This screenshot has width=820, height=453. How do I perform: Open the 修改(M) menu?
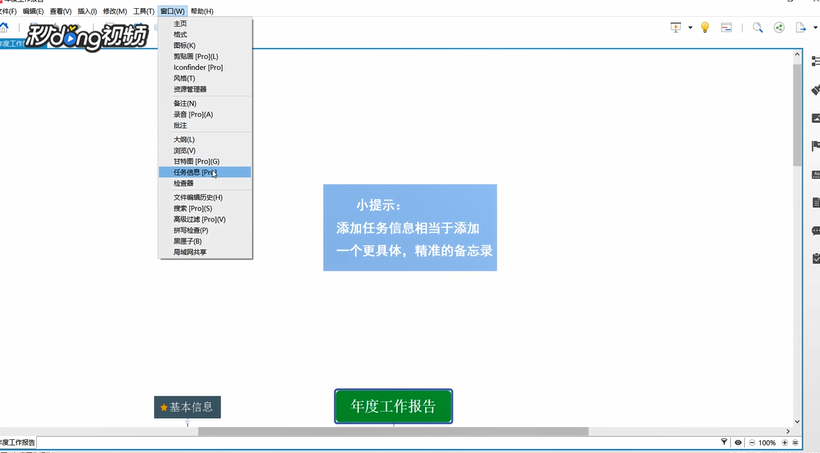point(115,11)
